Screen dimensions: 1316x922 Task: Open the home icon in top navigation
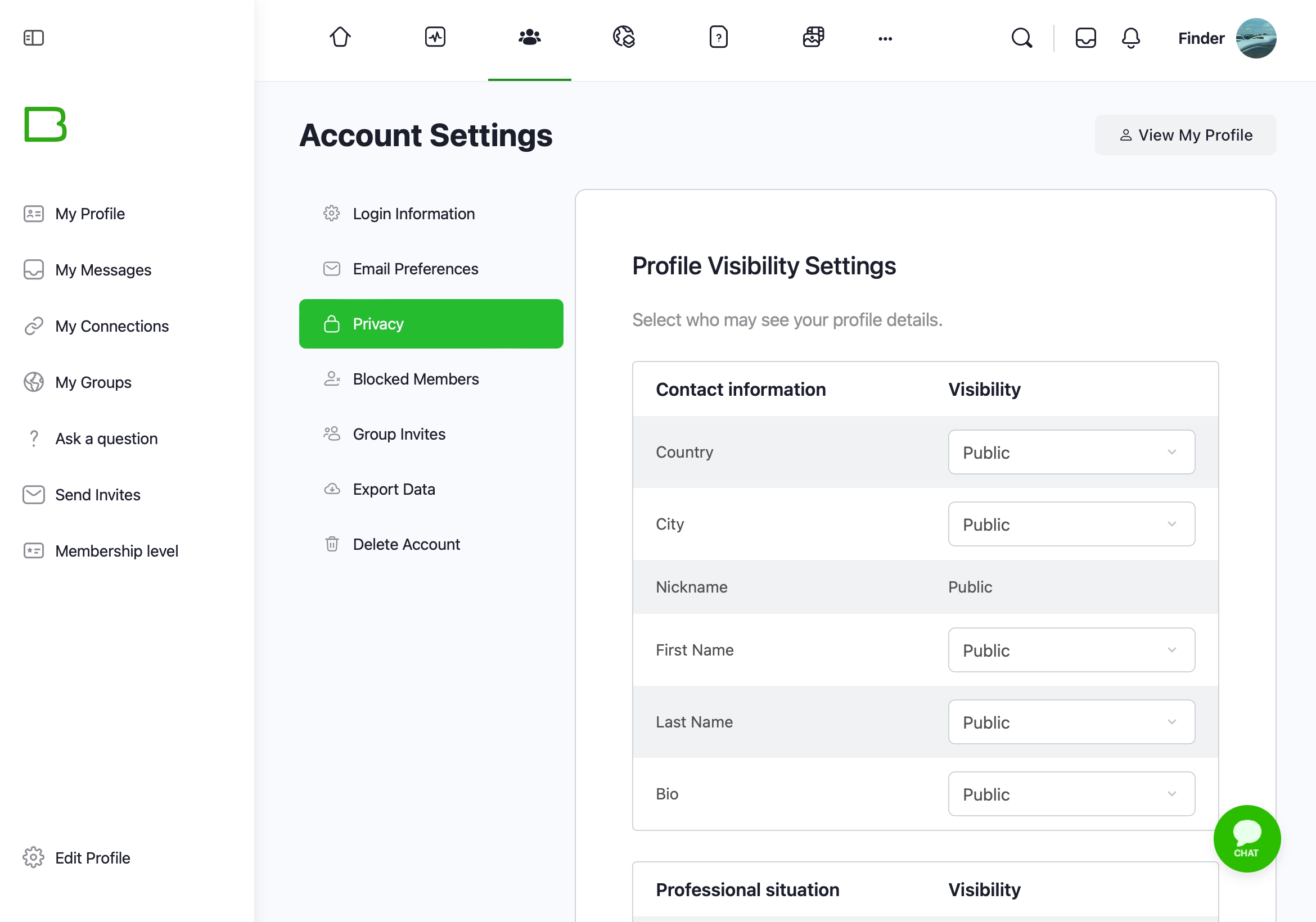pos(340,37)
